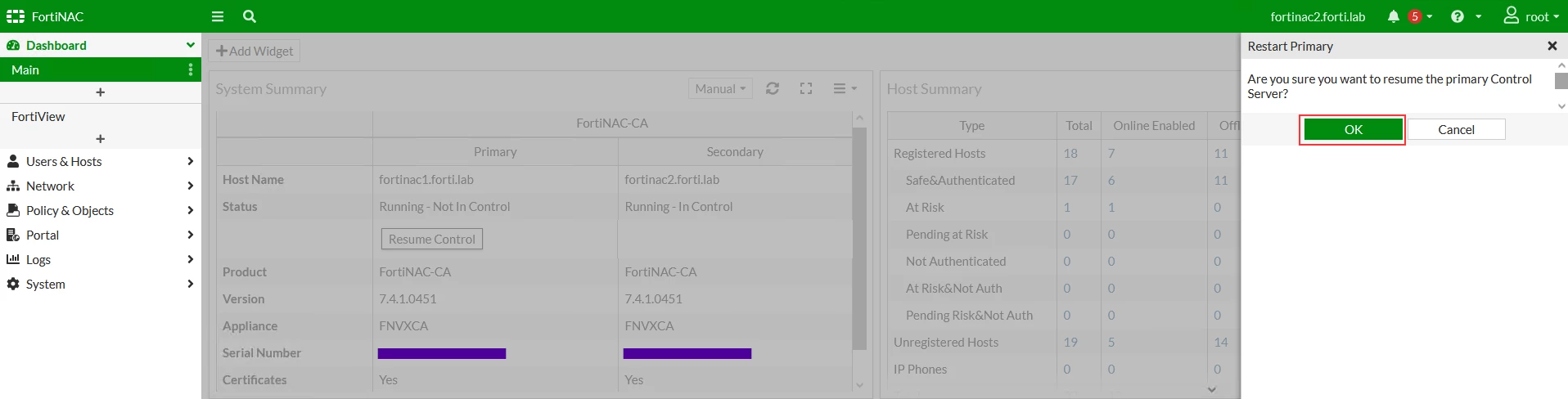Screen dimensions: 1568x399
Task: Click the Pending at Risk row label
Action: 947,234
